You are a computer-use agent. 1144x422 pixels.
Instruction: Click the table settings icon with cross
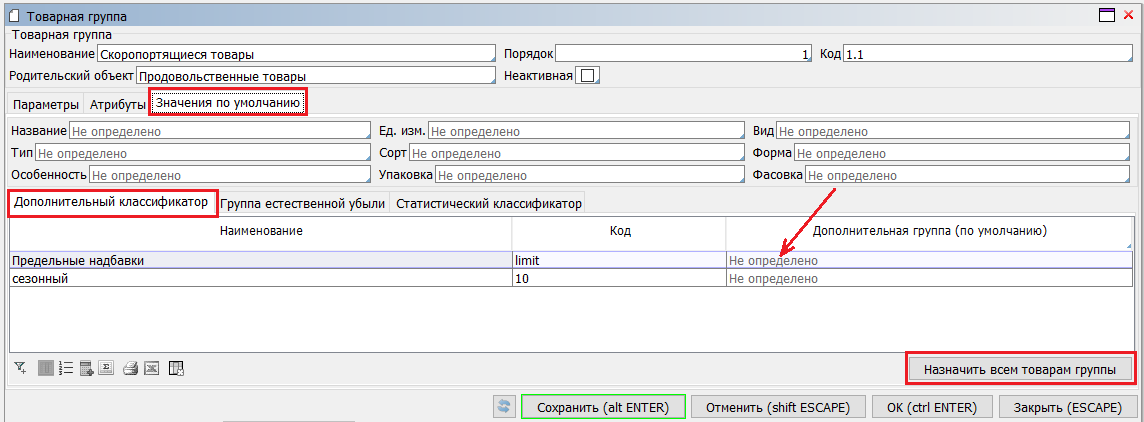(176, 368)
